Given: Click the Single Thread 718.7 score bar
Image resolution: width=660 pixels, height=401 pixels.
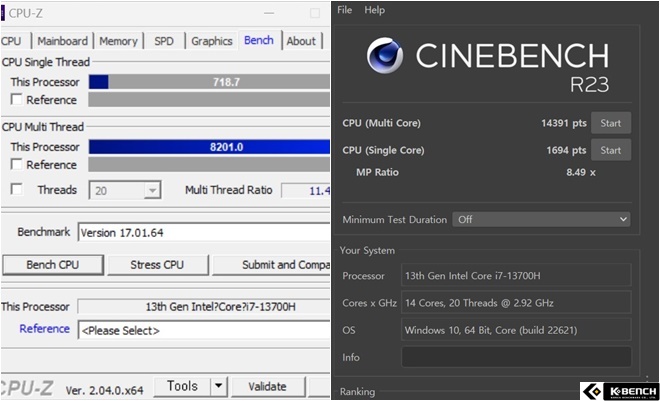Looking at the screenshot, I should [209, 82].
